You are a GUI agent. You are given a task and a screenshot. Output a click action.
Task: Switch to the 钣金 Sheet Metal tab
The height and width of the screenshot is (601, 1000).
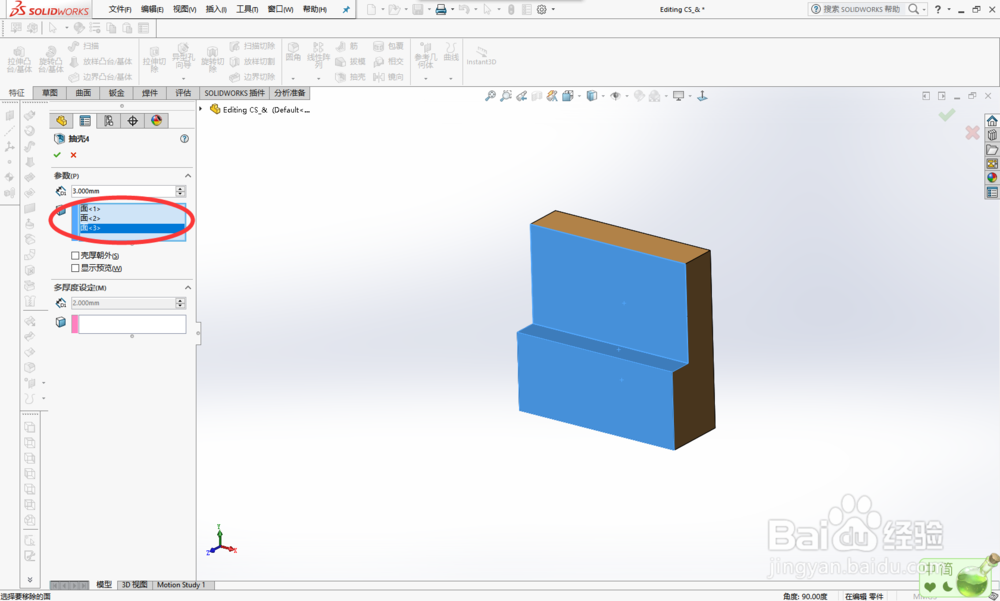coord(116,93)
